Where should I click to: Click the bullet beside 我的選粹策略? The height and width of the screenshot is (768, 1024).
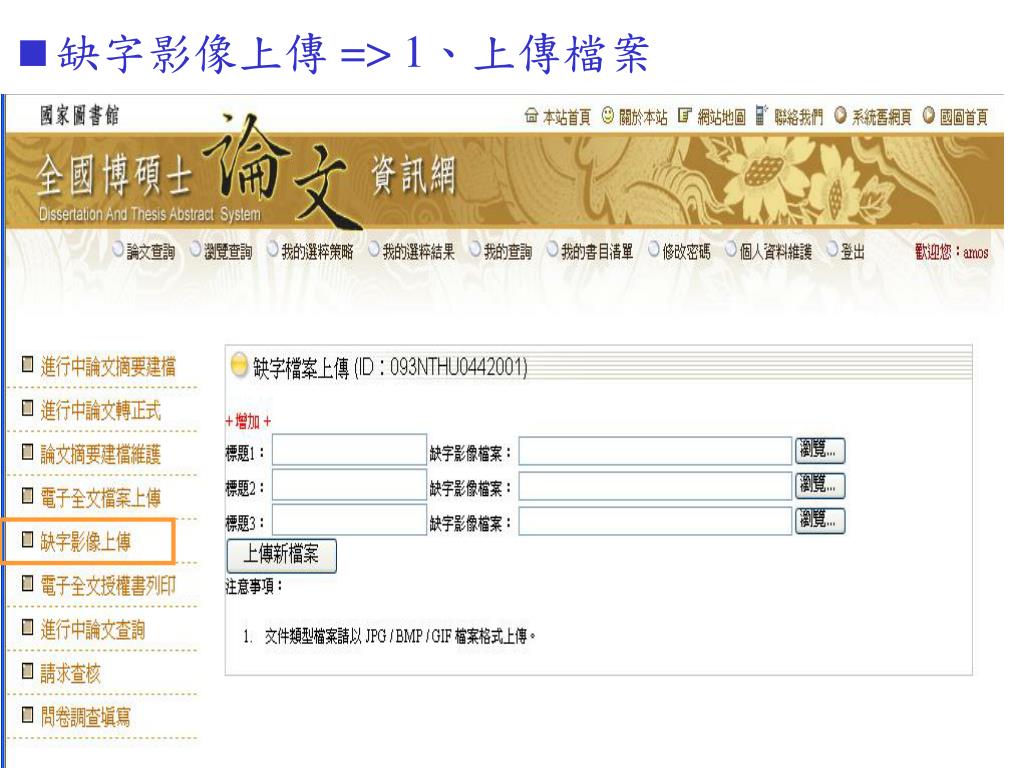(x=272, y=249)
